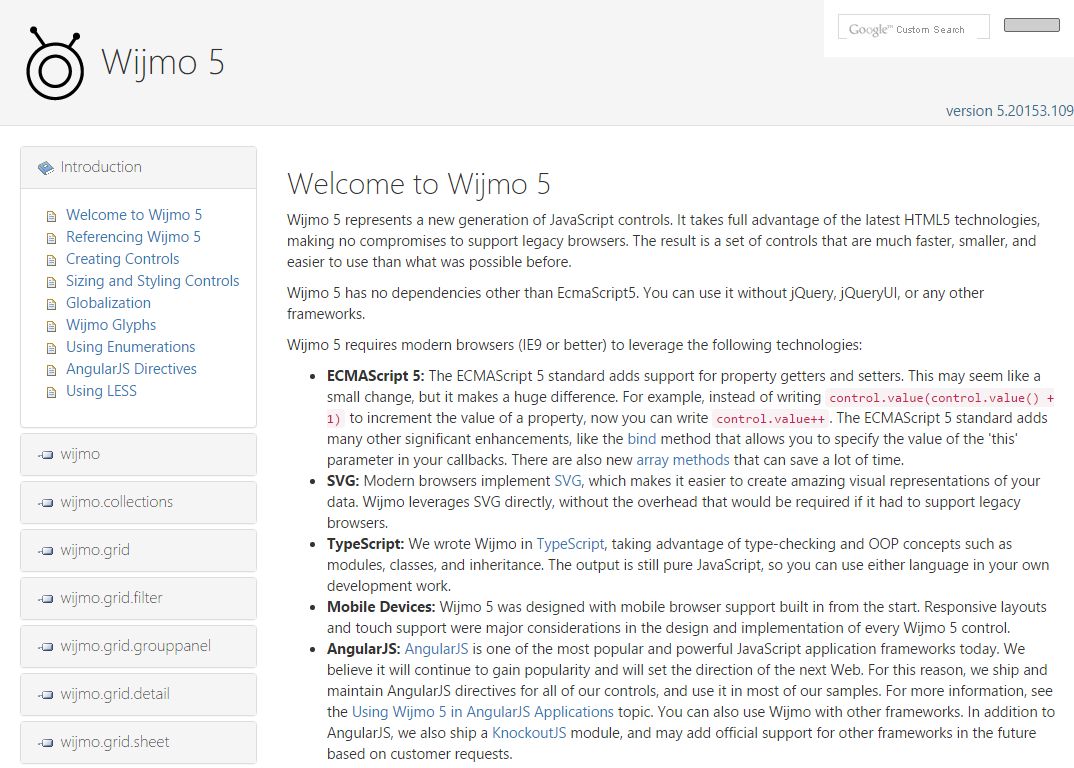Image resolution: width=1074 pixels, height=768 pixels.
Task: Expand the wijmo module panel
Action: point(138,454)
